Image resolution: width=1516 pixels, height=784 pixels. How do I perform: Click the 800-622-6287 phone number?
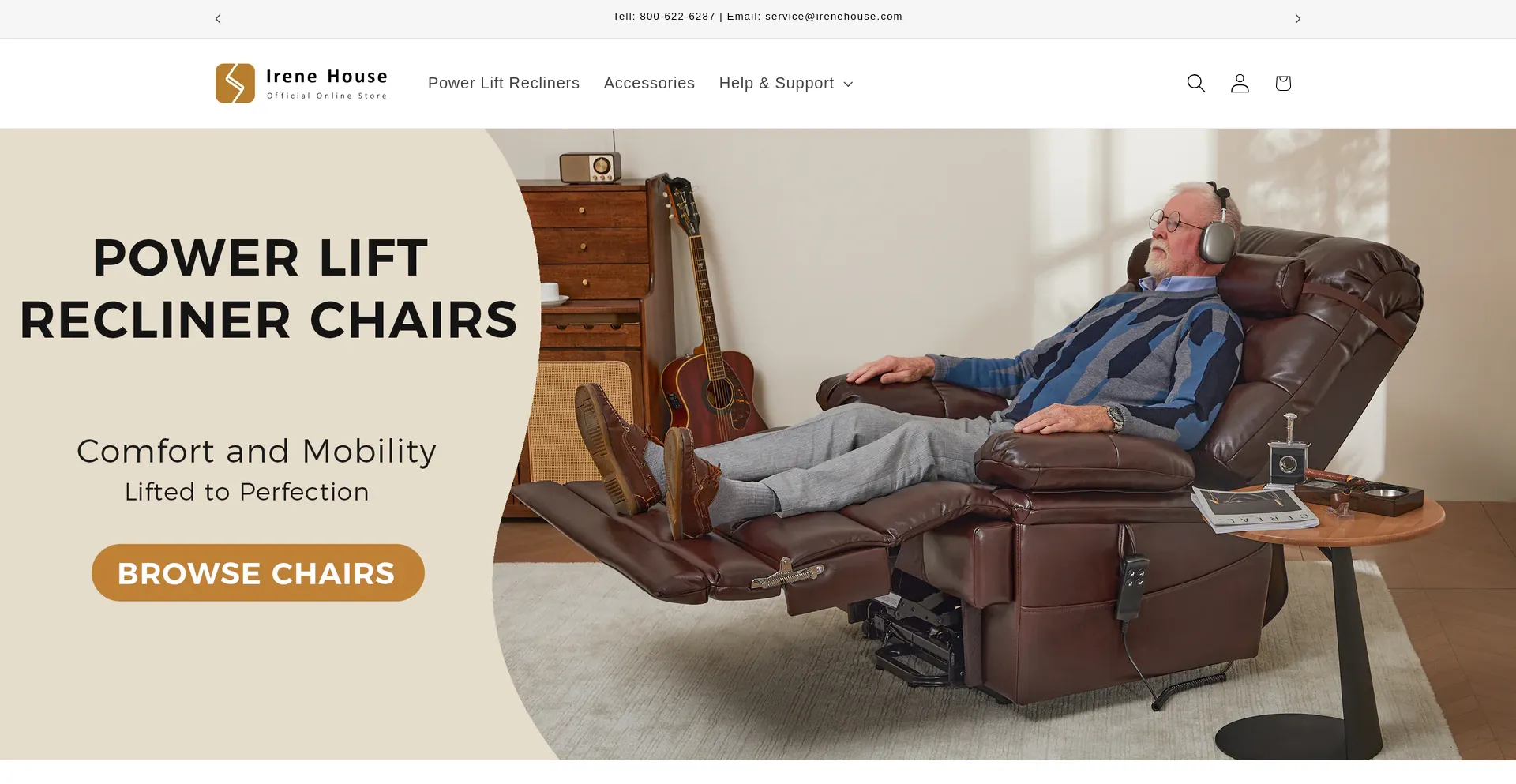(677, 17)
